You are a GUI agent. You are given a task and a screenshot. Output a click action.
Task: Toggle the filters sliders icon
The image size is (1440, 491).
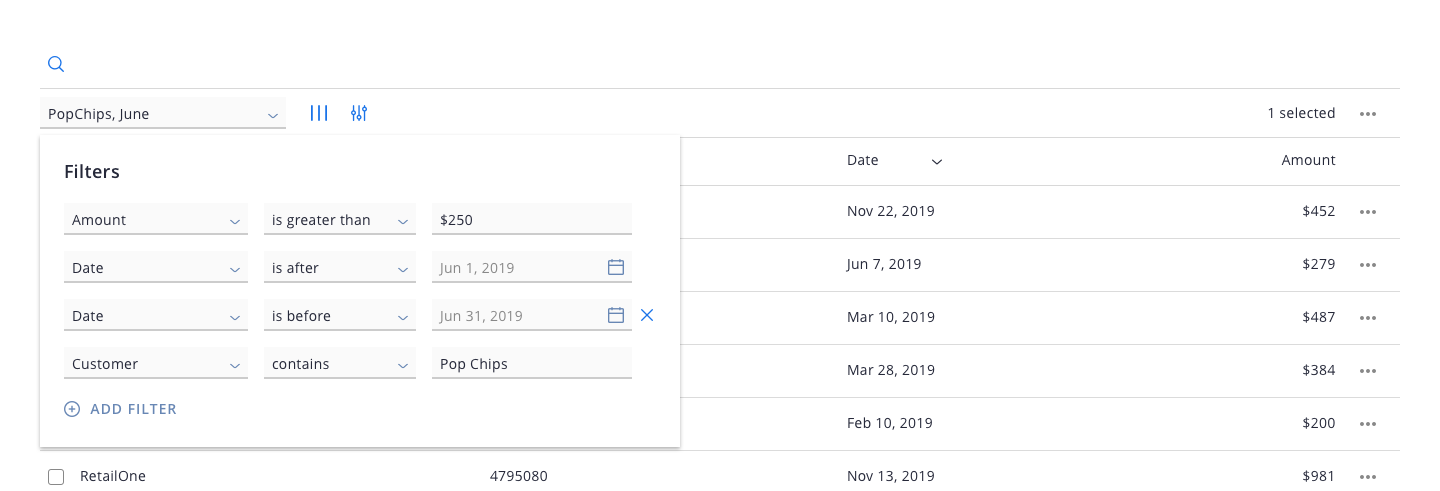click(359, 113)
